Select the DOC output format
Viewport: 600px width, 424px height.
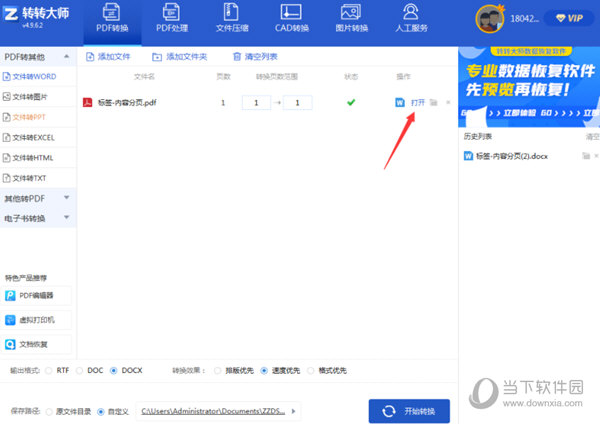pyautogui.click(x=79, y=370)
